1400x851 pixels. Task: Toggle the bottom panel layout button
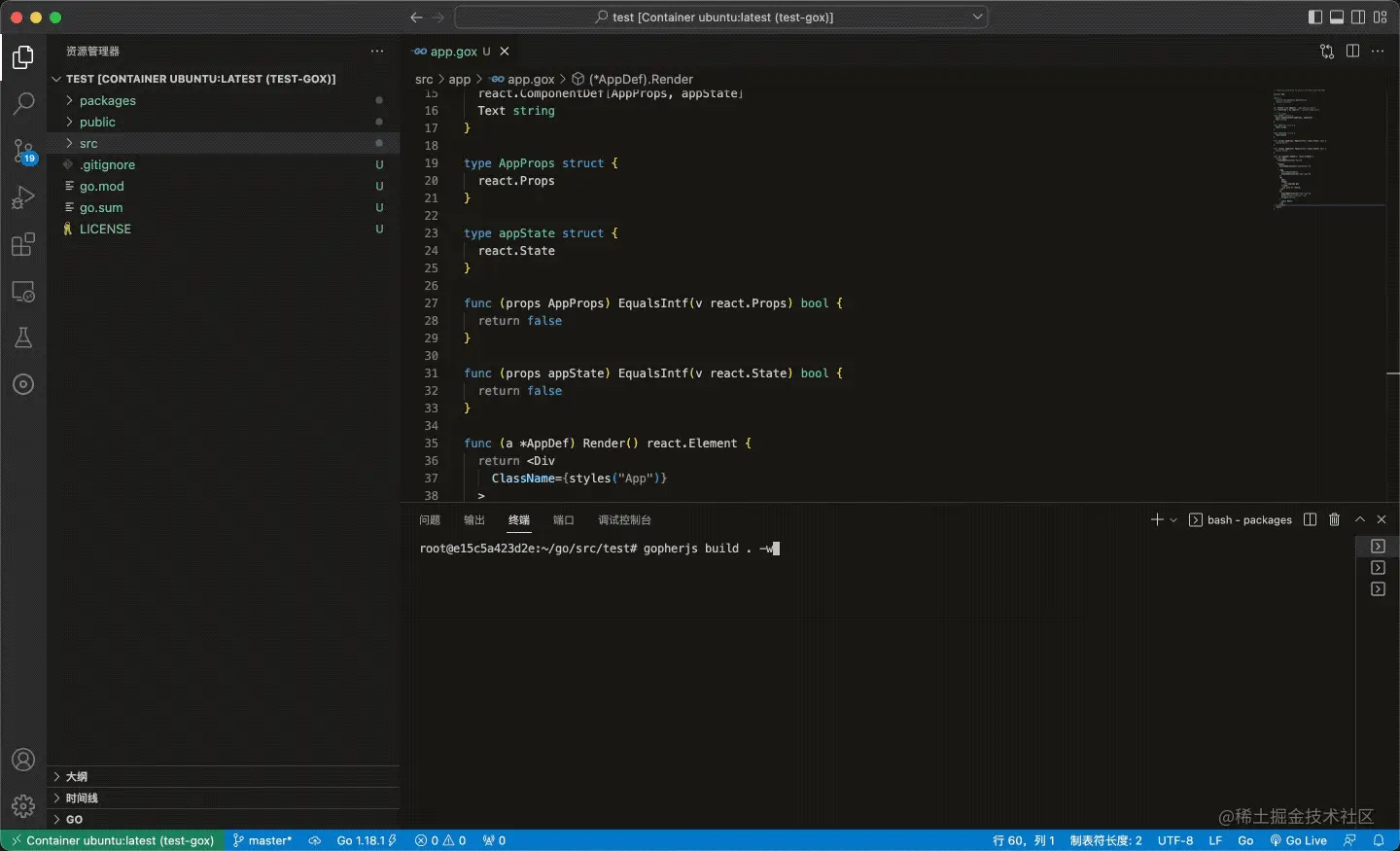pos(1337,18)
